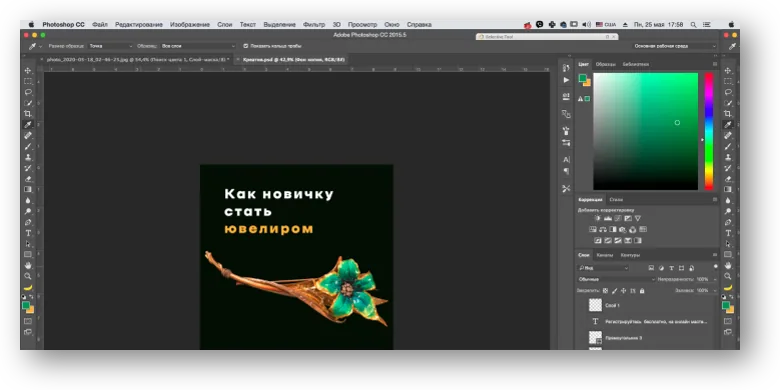
Task: Select the Clone Stamp tool in left toolbar
Action: tap(28, 157)
